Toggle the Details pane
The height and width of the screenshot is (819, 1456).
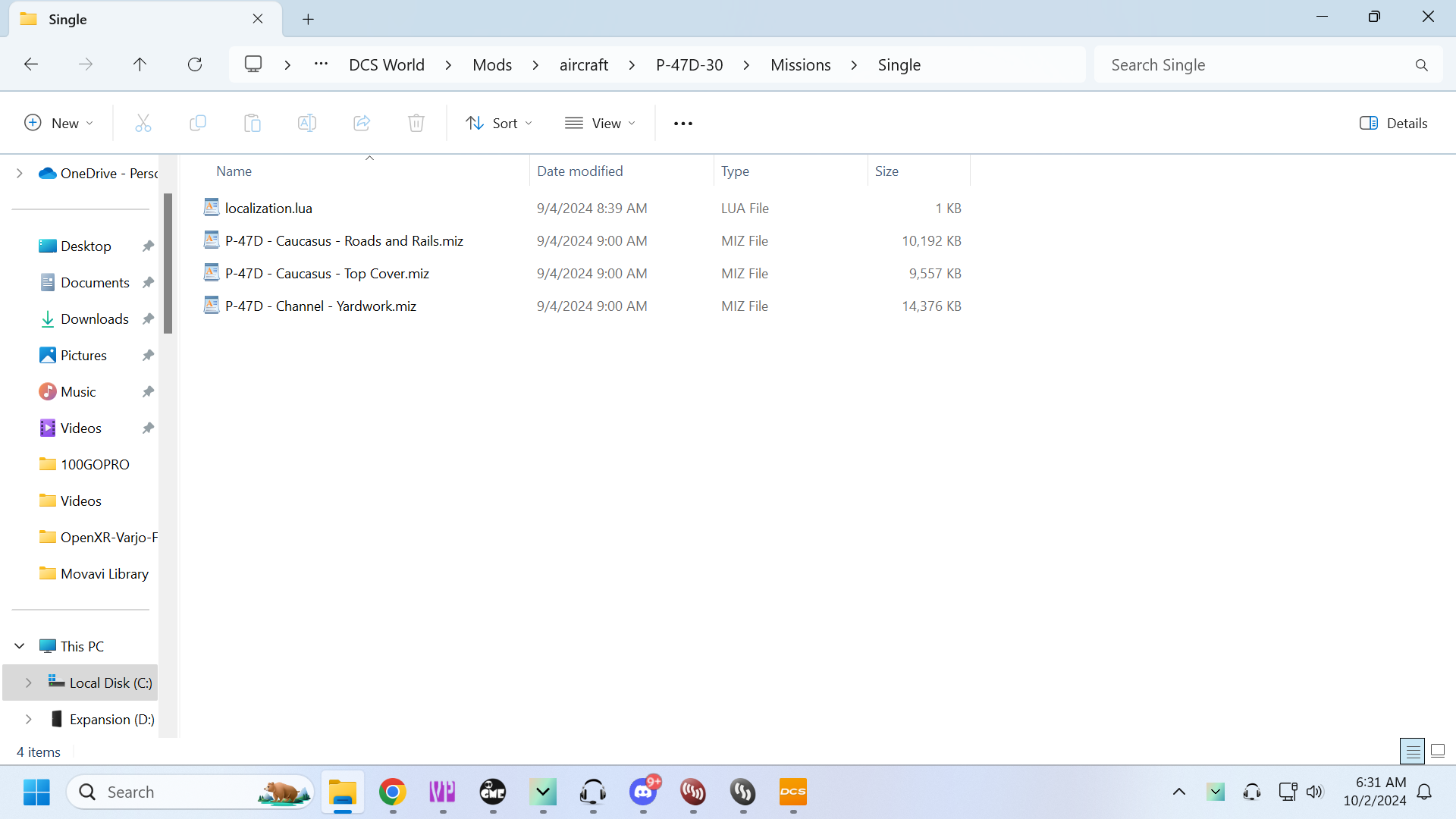click(x=1394, y=123)
